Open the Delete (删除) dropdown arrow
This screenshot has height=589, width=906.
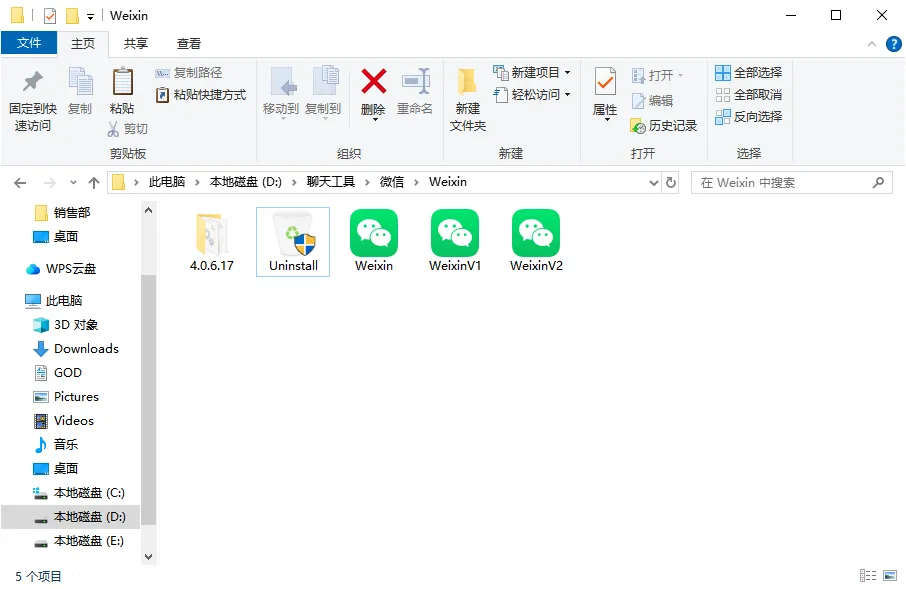point(374,119)
